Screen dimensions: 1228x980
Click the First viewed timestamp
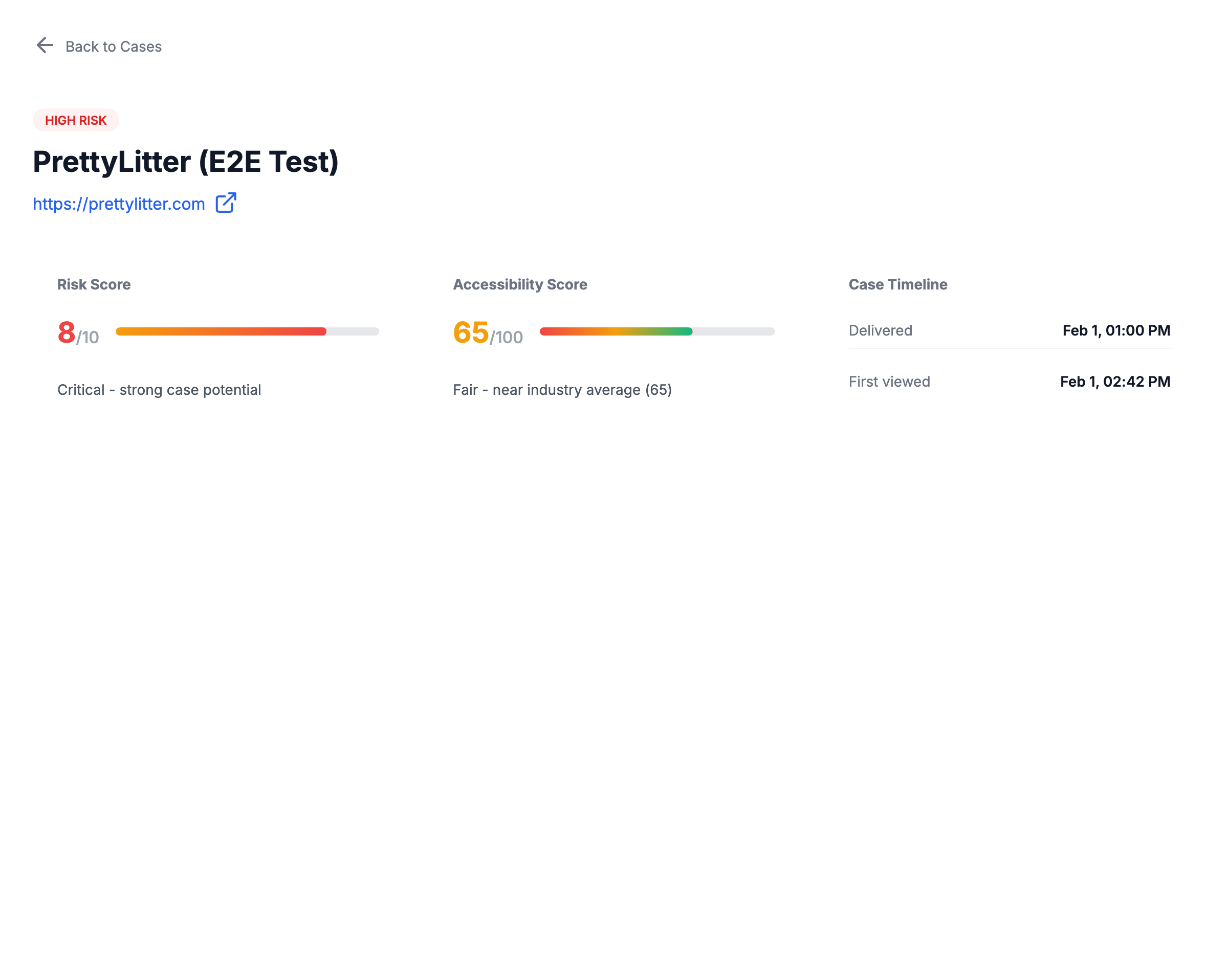coord(1114,382)
